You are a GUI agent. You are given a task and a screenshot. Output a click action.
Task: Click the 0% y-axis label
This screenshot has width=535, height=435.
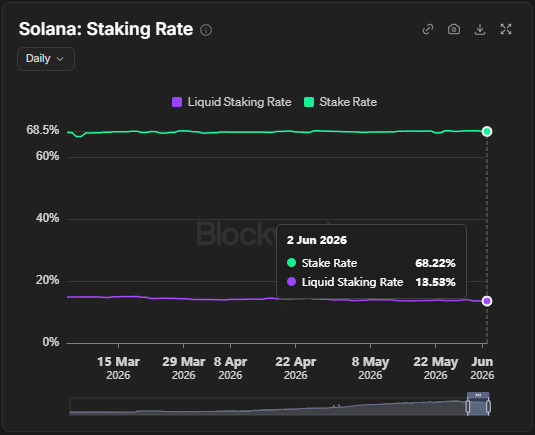51,342
